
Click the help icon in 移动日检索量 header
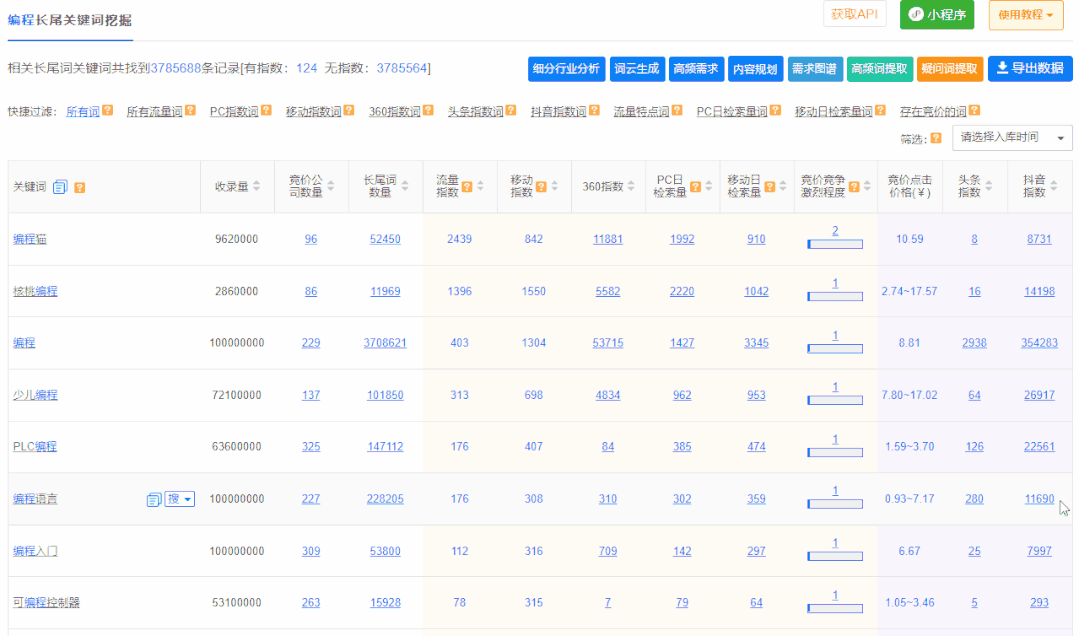[x=770, y=187]
